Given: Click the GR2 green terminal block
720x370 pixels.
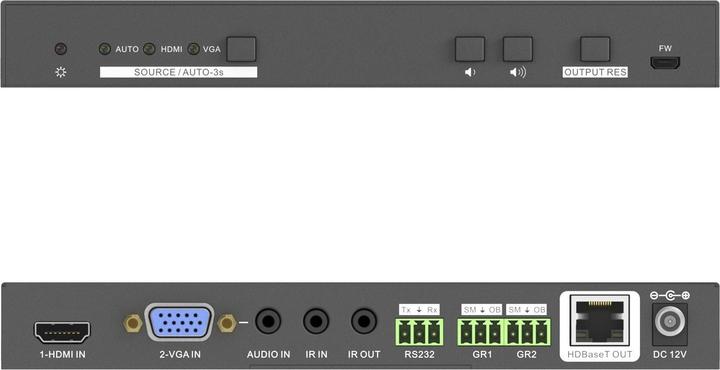Looking at the screenshot, I should coord(528,332).
